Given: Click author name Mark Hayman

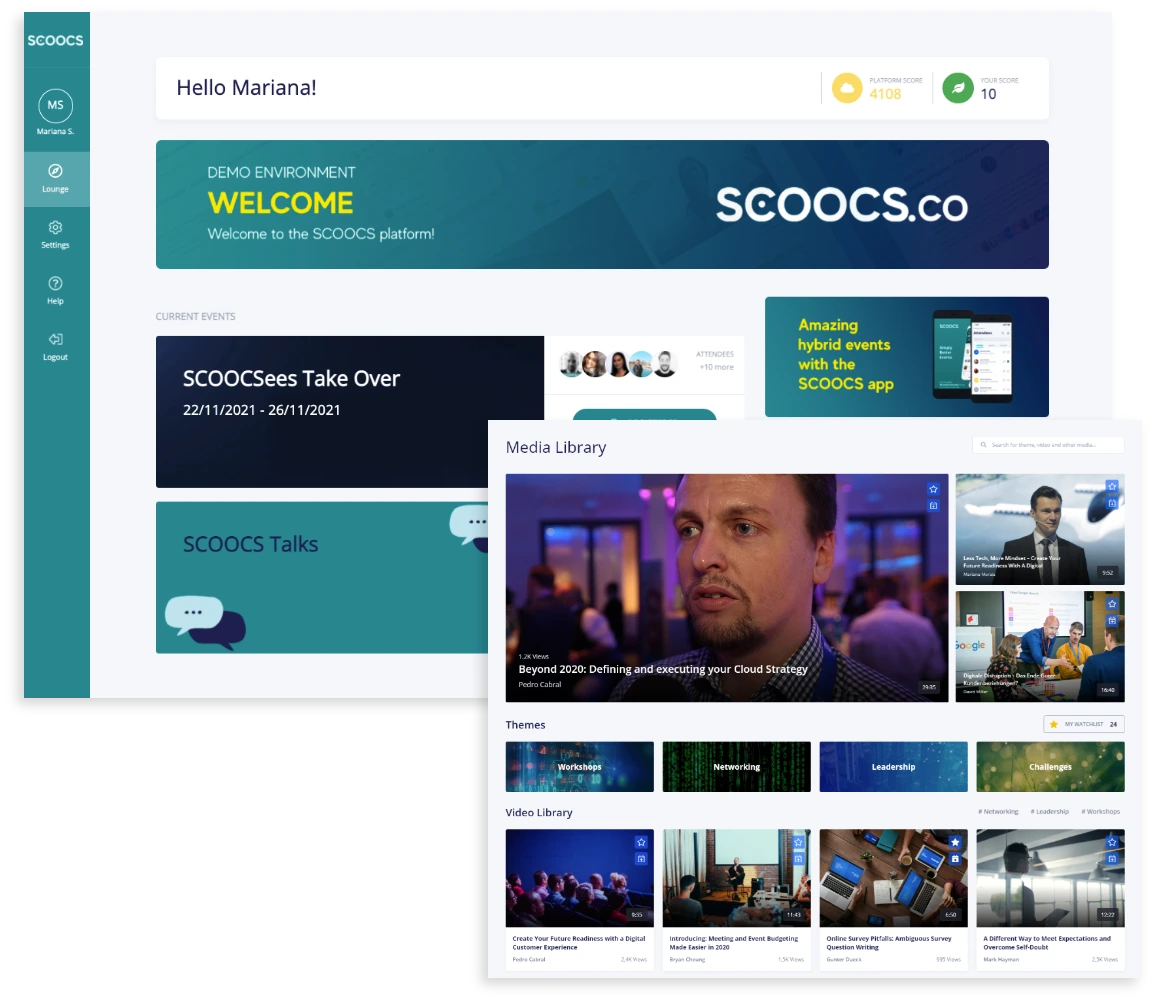Looking at the screenshot, I should click(x=1001, y=959).
